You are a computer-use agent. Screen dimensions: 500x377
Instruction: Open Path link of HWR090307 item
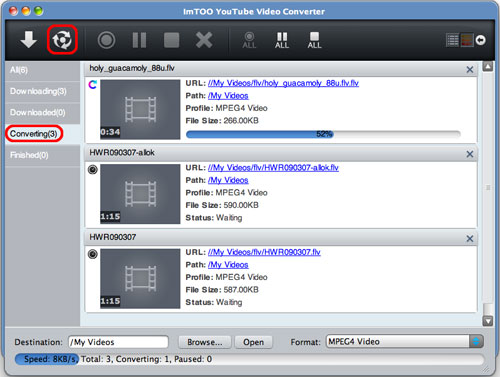(228, 265)
